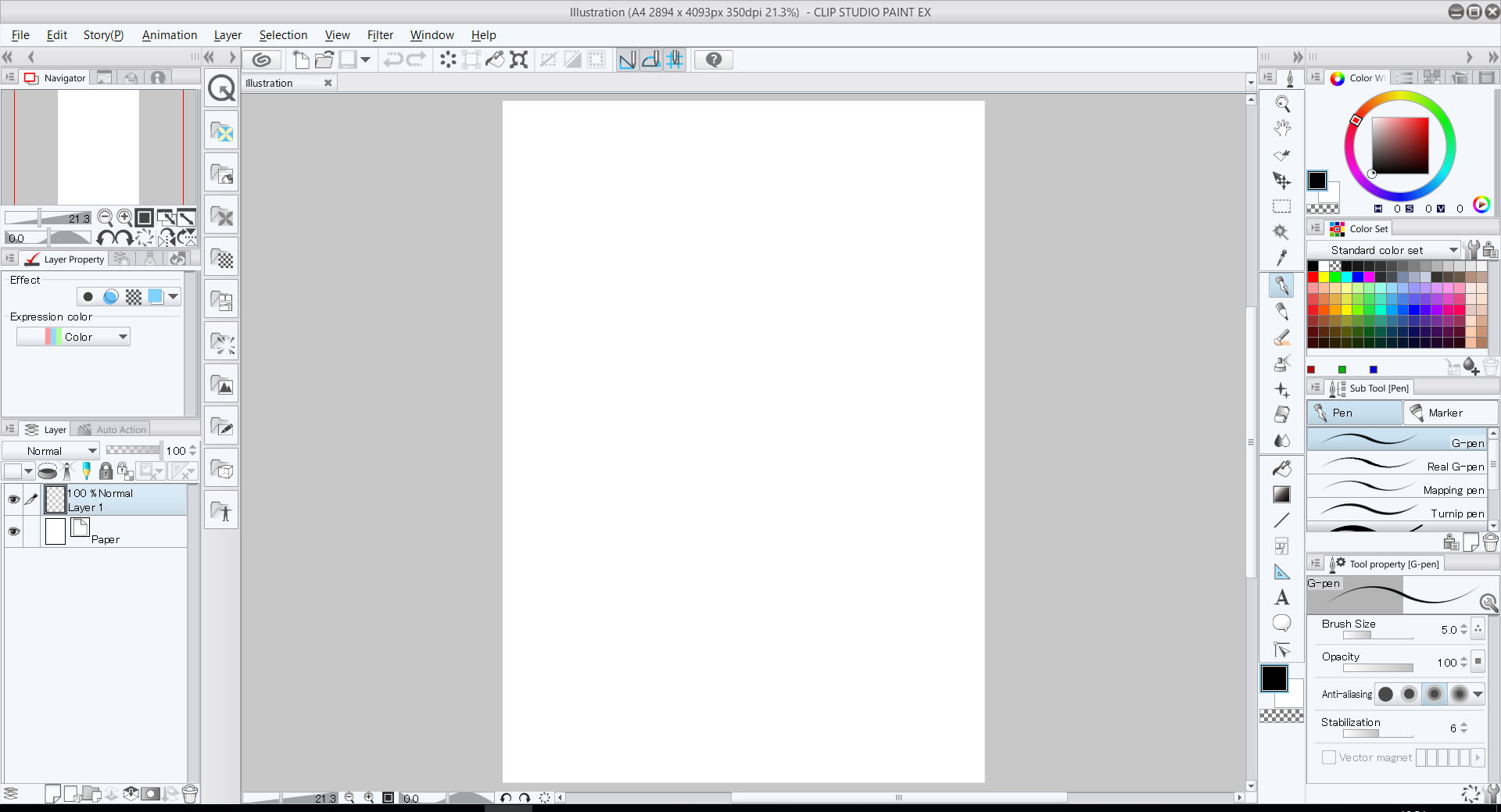Viewport: 1501px width, 812px height.
Task: Select the Auto select magic wand tool
Action: click(1282, 232)
